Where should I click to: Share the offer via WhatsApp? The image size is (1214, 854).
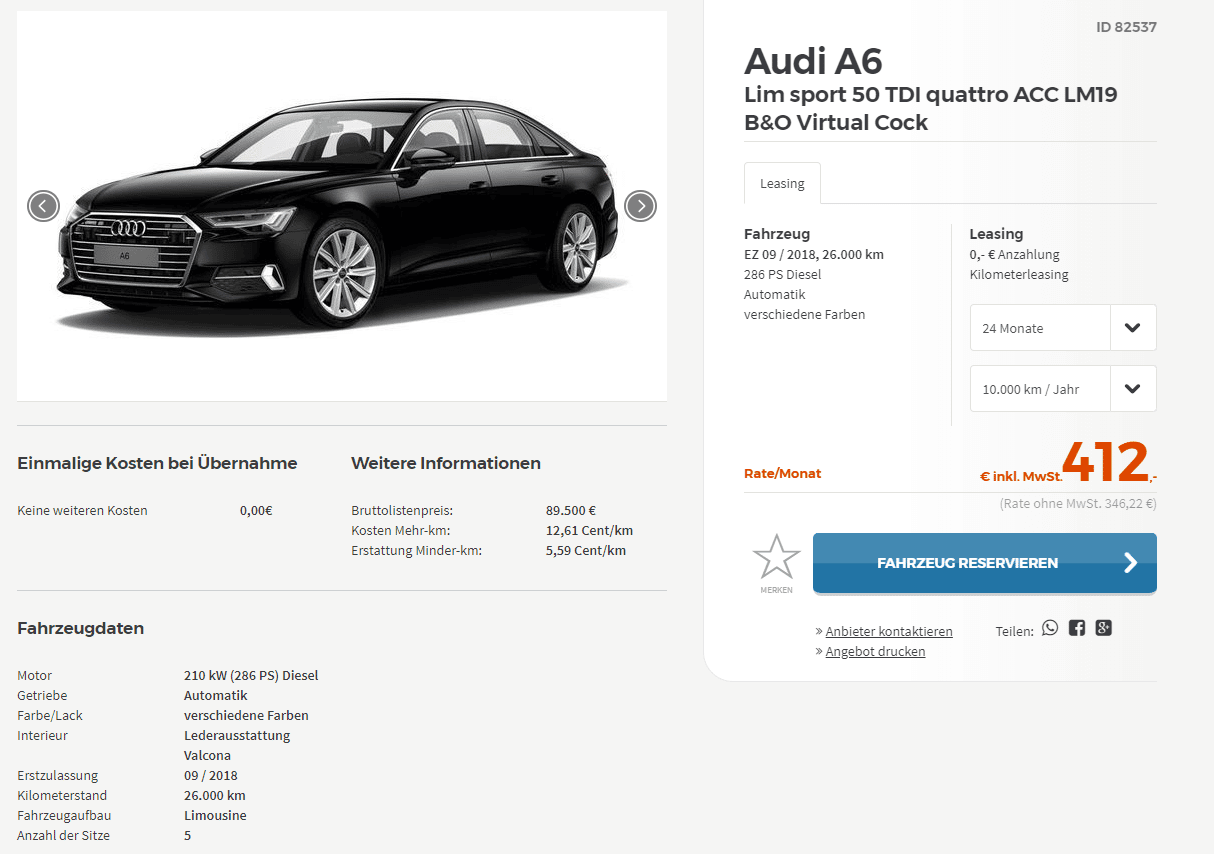pyautogui.click(x=1049, y=628)
